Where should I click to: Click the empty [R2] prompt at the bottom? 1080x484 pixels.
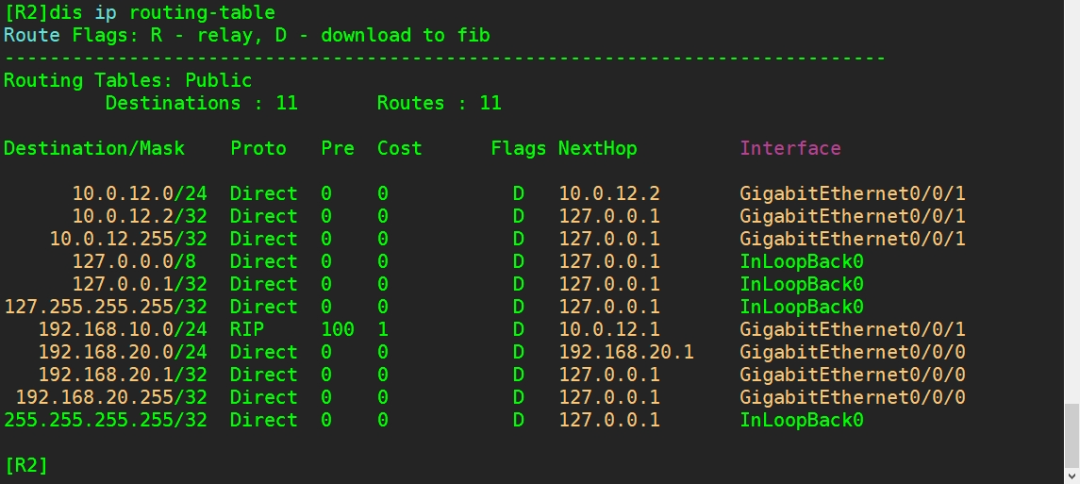(26, 465)
